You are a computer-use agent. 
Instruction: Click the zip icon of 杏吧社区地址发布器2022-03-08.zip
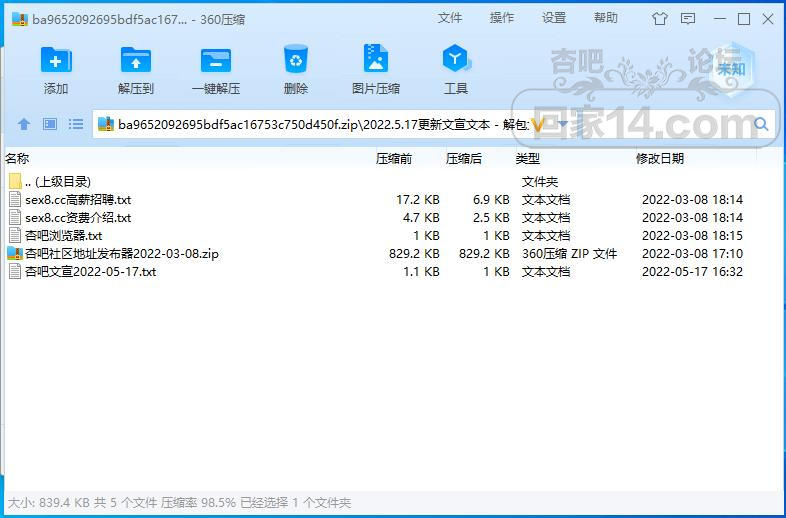point(15,254)
